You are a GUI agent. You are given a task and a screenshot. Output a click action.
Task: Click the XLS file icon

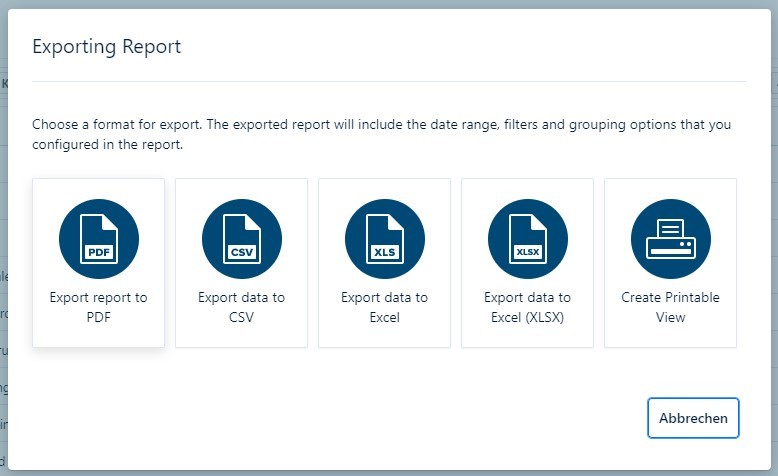coord(385,240)
